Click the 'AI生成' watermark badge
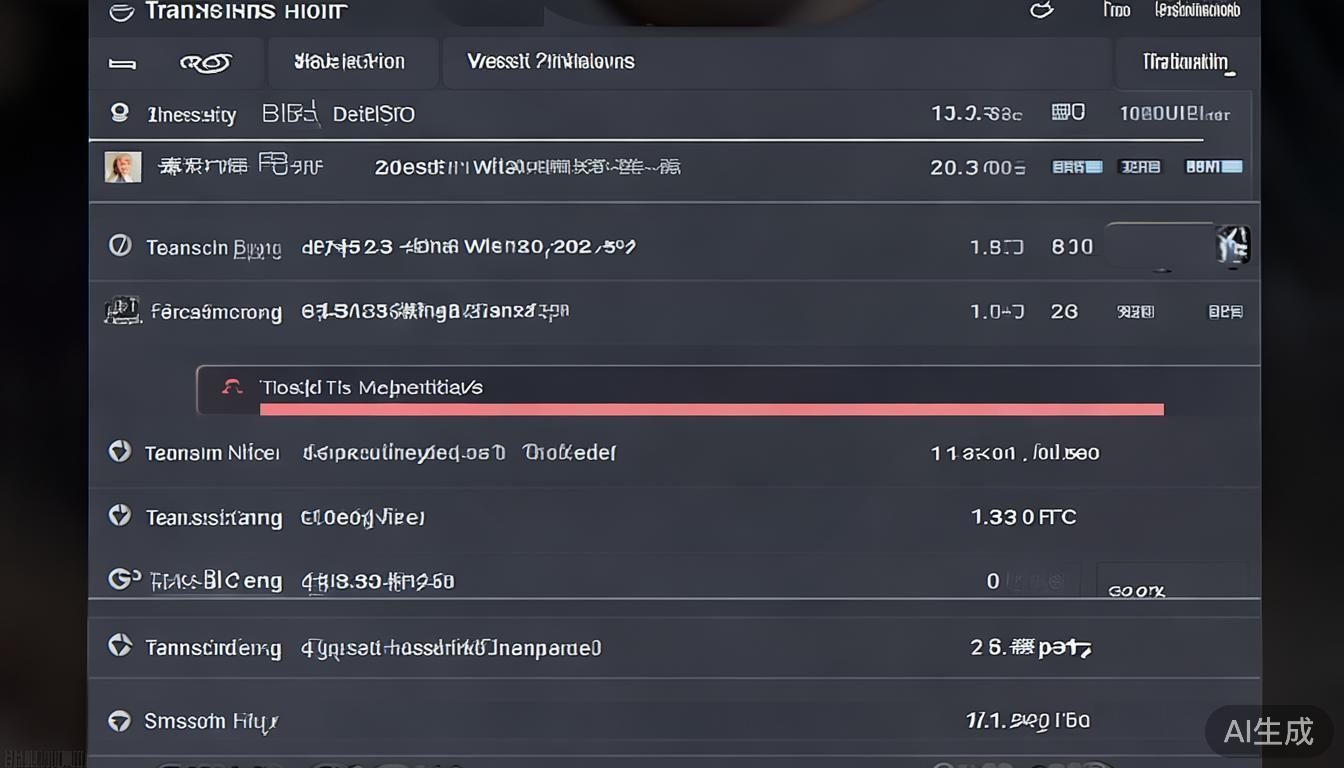1344x768 pixels. pyautogui.click(x=1268, y=732)
